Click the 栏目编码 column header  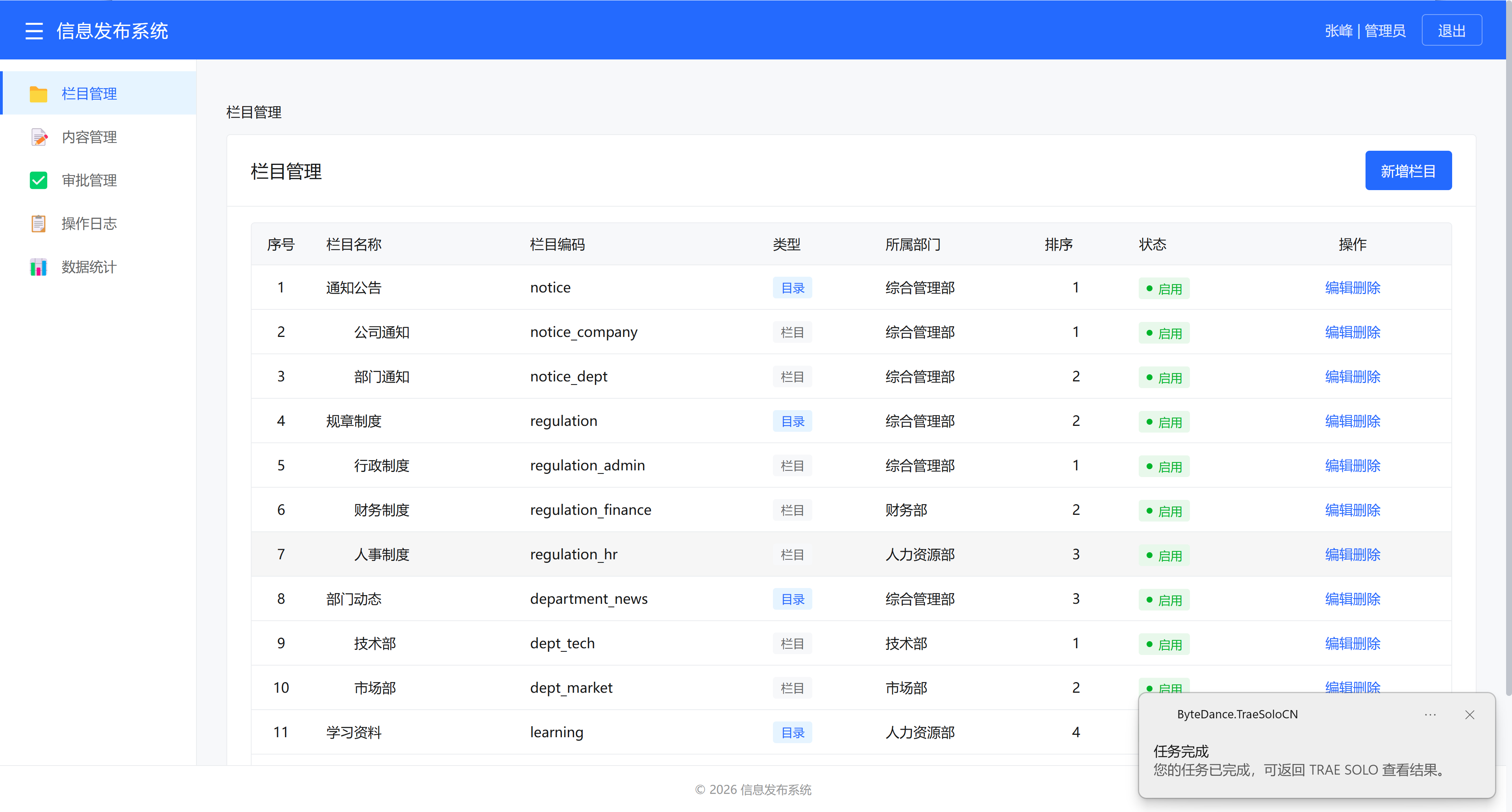(557, 244)
